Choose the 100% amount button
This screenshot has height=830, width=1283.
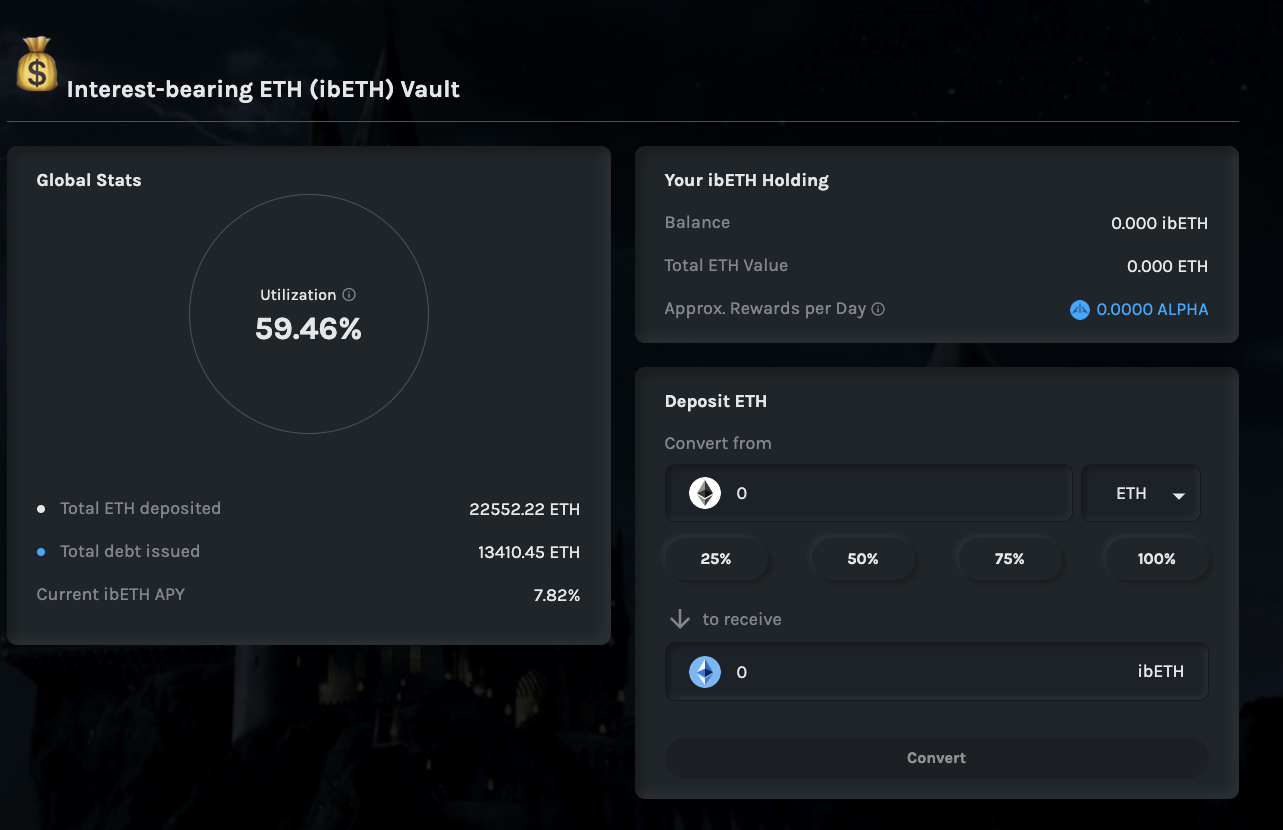pos(1156,559)
